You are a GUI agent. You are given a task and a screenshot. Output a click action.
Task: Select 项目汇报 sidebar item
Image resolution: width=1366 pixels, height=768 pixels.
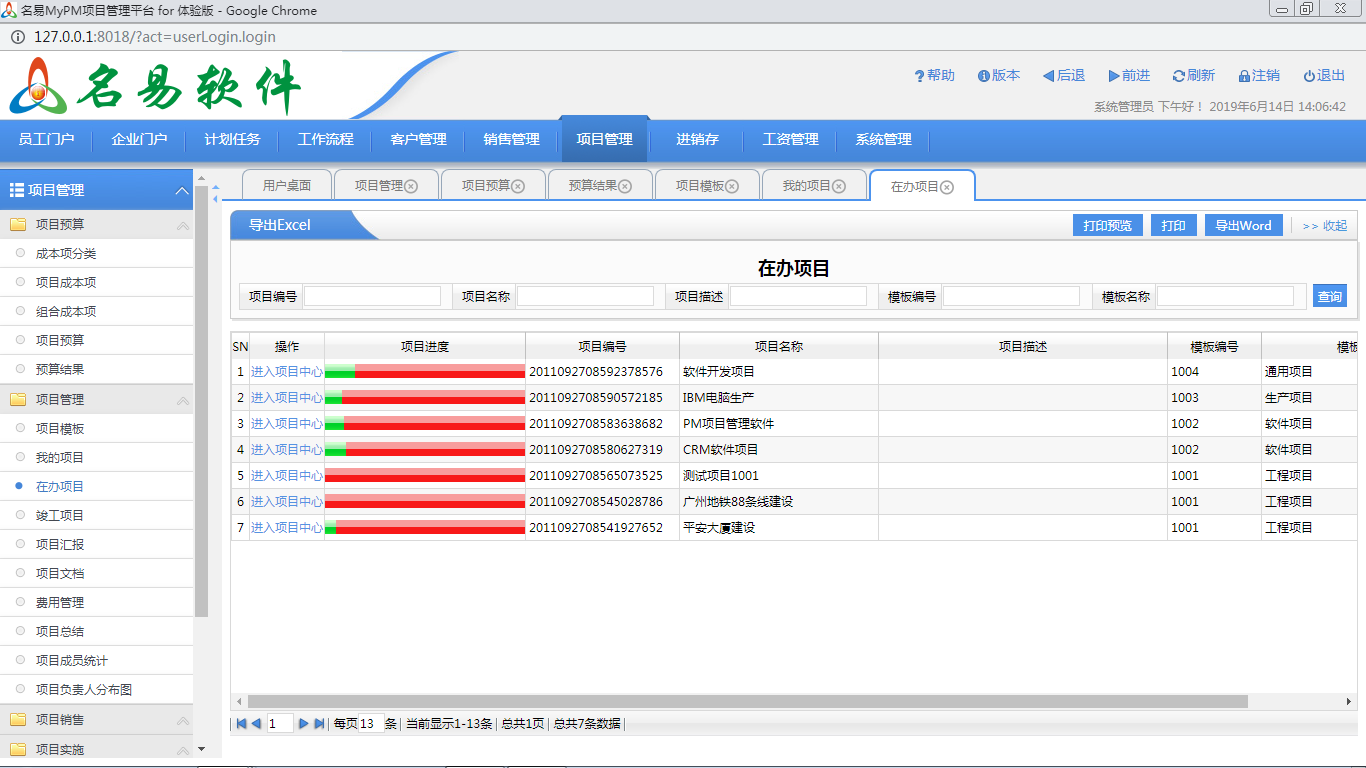point(60,544)
